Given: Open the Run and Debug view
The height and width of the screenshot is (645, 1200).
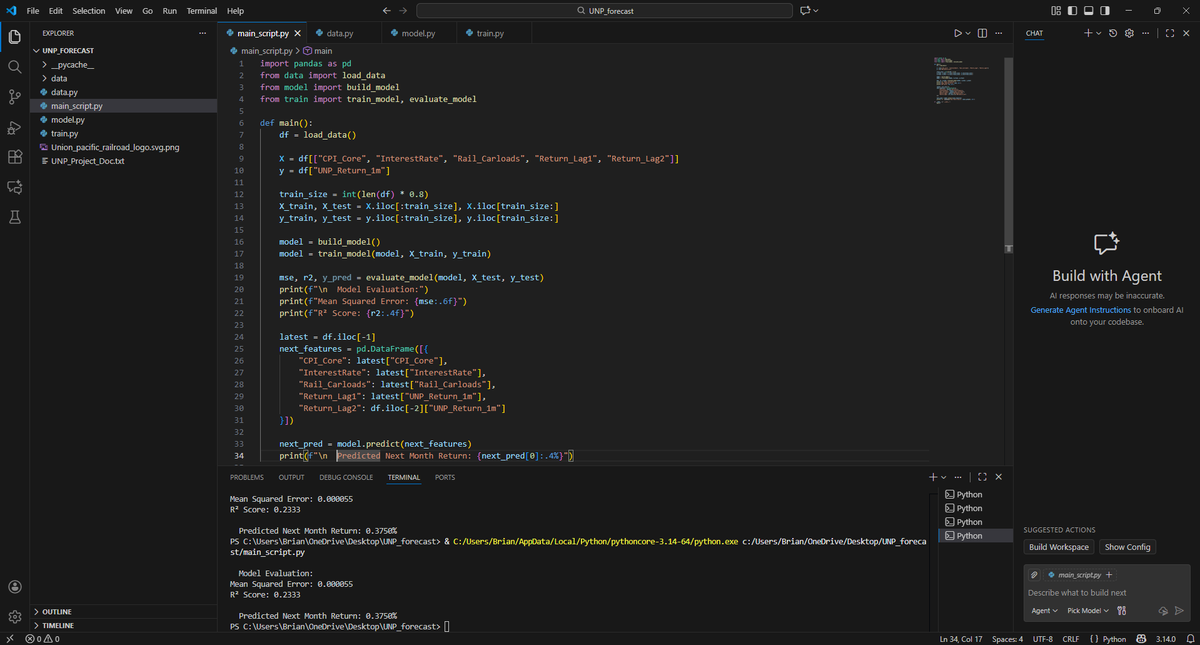Looking at the screenshot, I should click(x=14, y=127).
